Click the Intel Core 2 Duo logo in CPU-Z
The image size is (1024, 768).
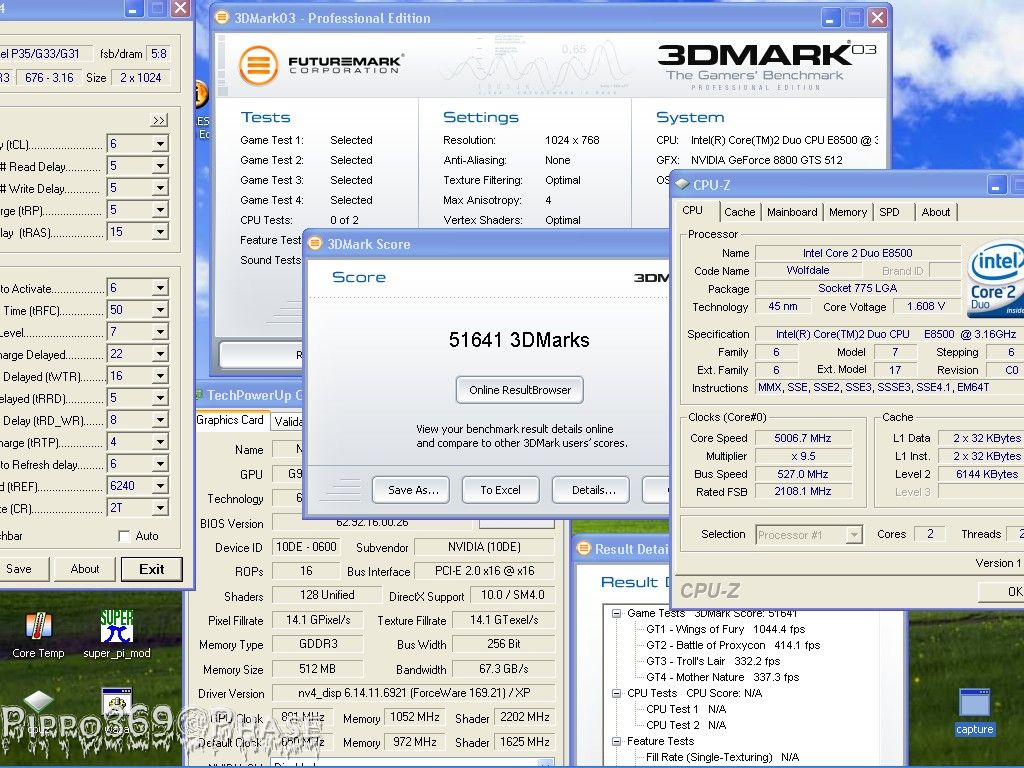click(995, 279)
